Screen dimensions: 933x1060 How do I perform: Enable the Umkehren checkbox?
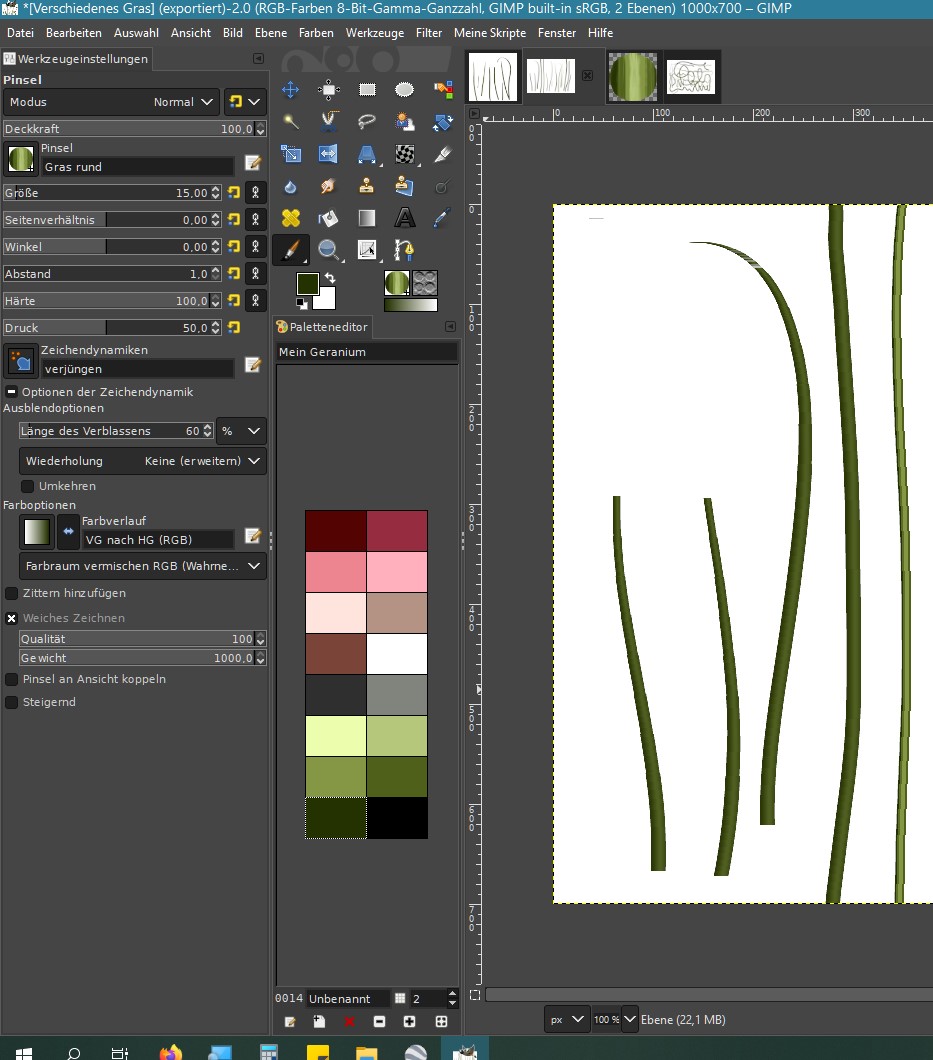[x=28, y=486]
